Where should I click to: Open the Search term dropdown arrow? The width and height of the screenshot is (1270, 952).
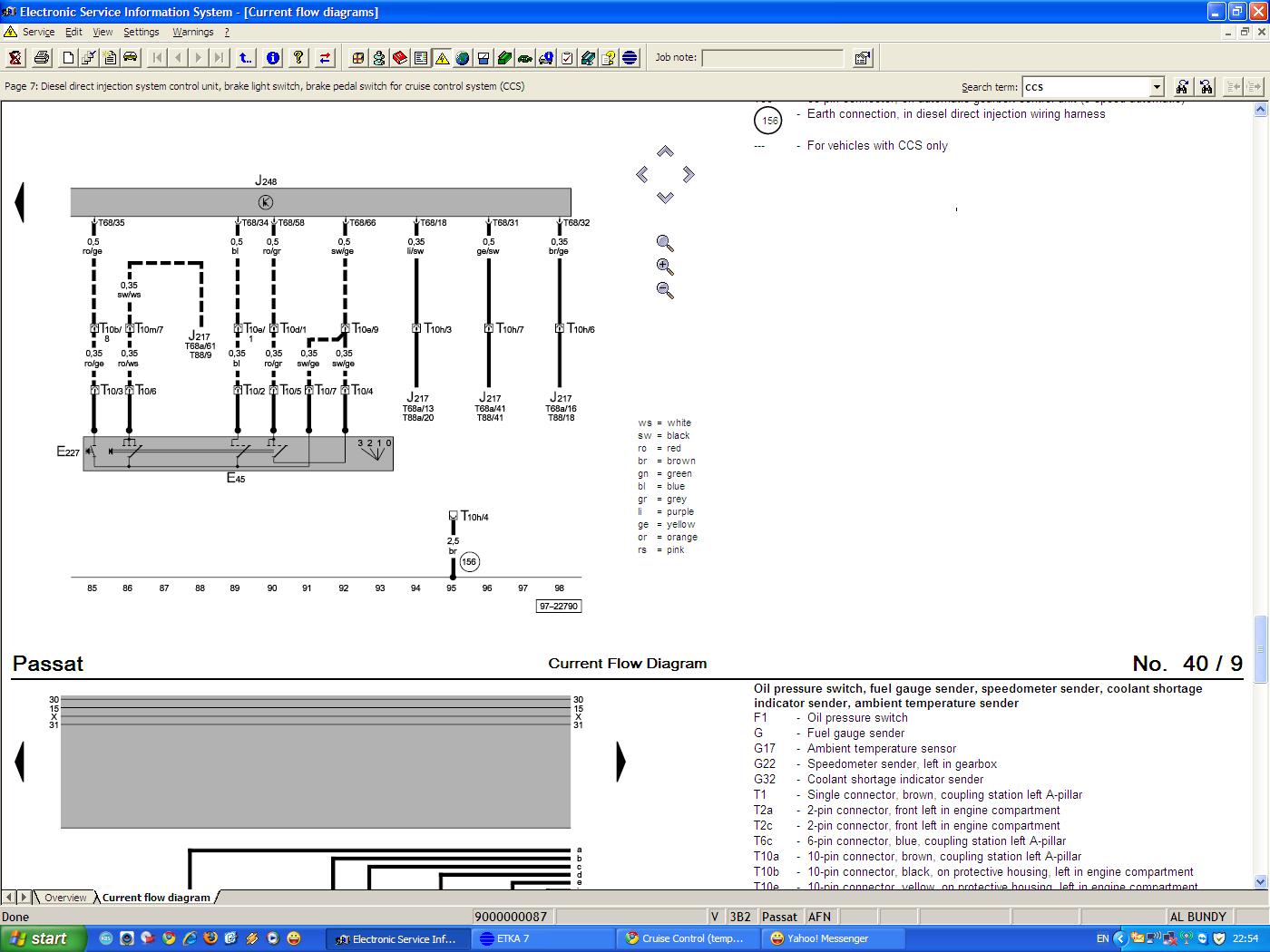pos(1157,87)
